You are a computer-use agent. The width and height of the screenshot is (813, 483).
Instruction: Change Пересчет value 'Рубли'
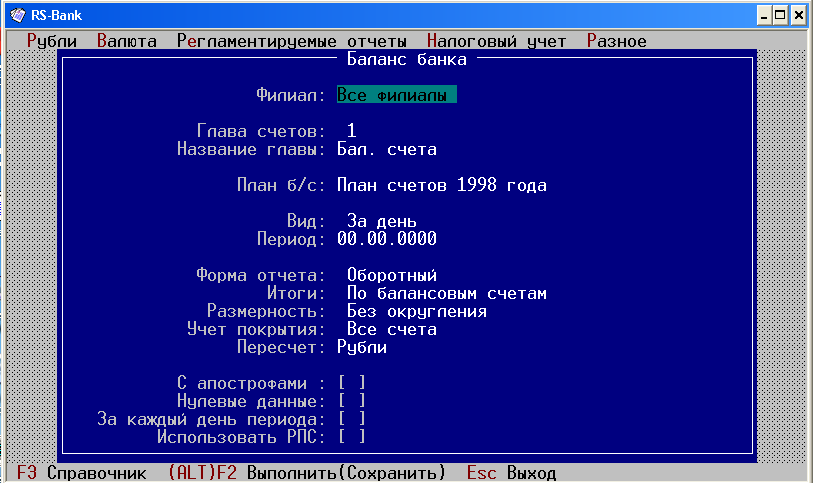[x=362, y=347]
